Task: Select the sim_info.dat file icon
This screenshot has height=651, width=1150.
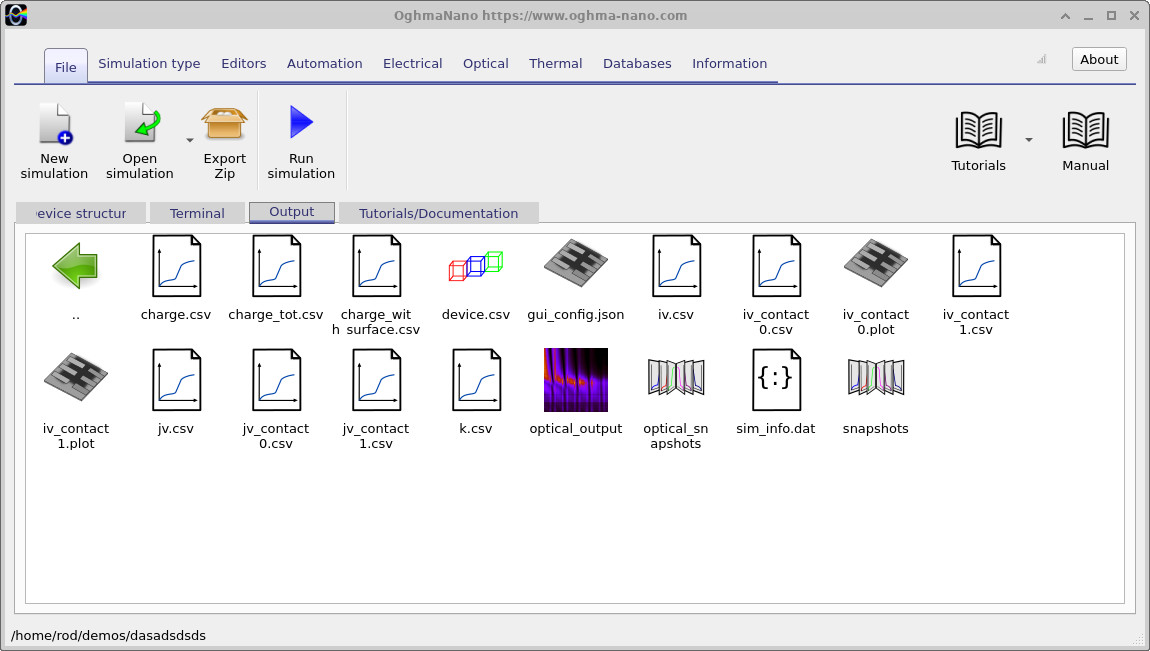Action: 776,379
